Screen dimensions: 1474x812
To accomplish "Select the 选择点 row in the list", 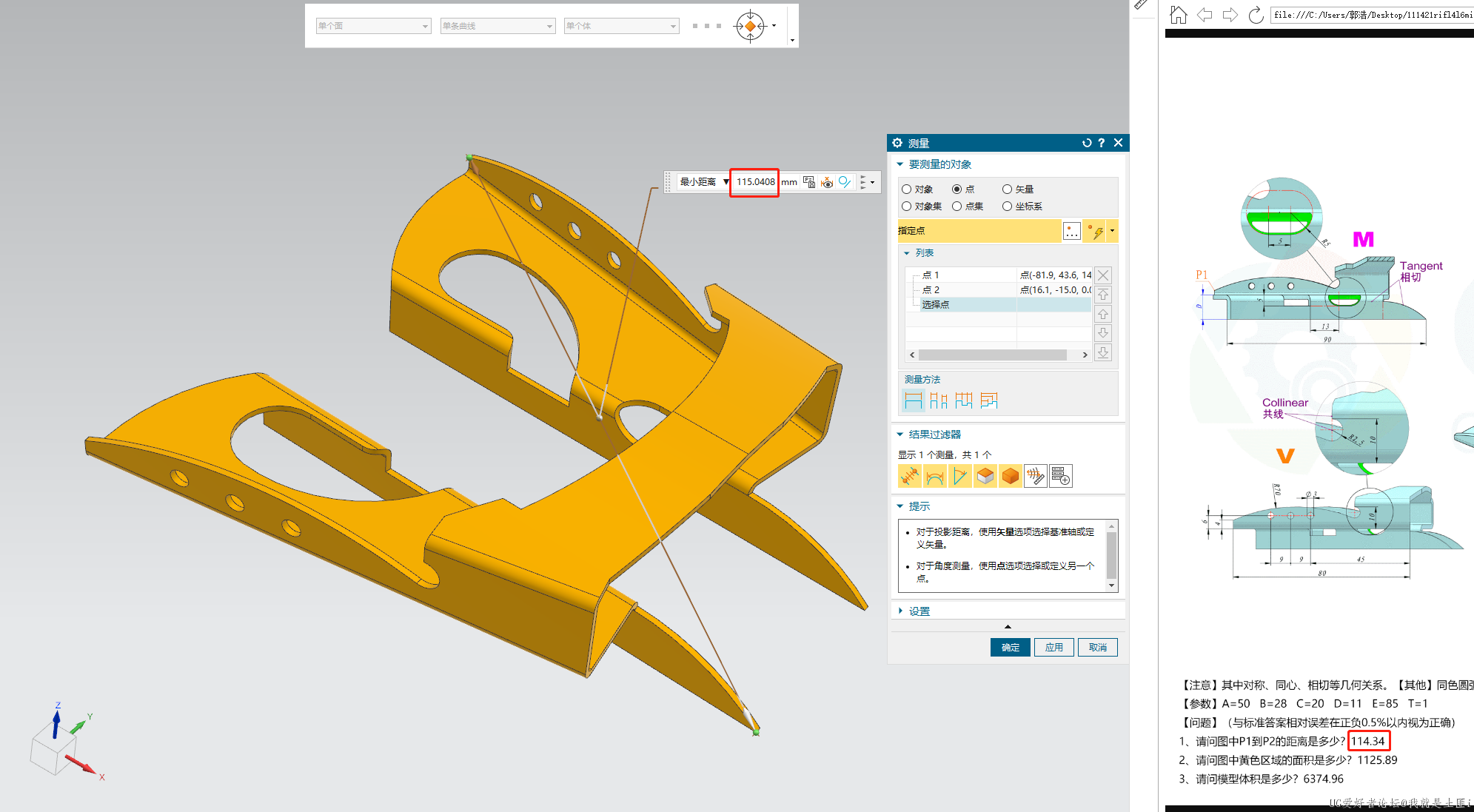I will pyautogui.click(x=998, y=304).
